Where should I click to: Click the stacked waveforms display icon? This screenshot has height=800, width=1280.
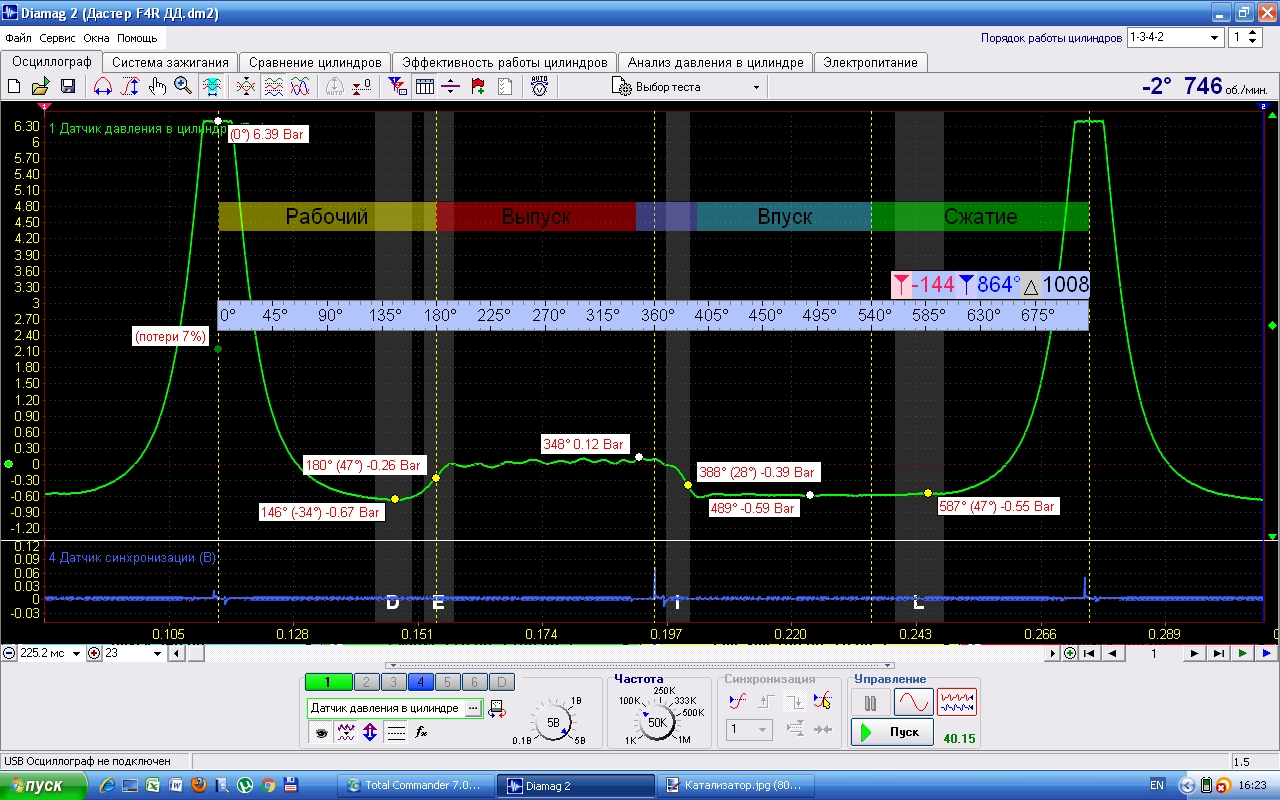tap(273, 87)
